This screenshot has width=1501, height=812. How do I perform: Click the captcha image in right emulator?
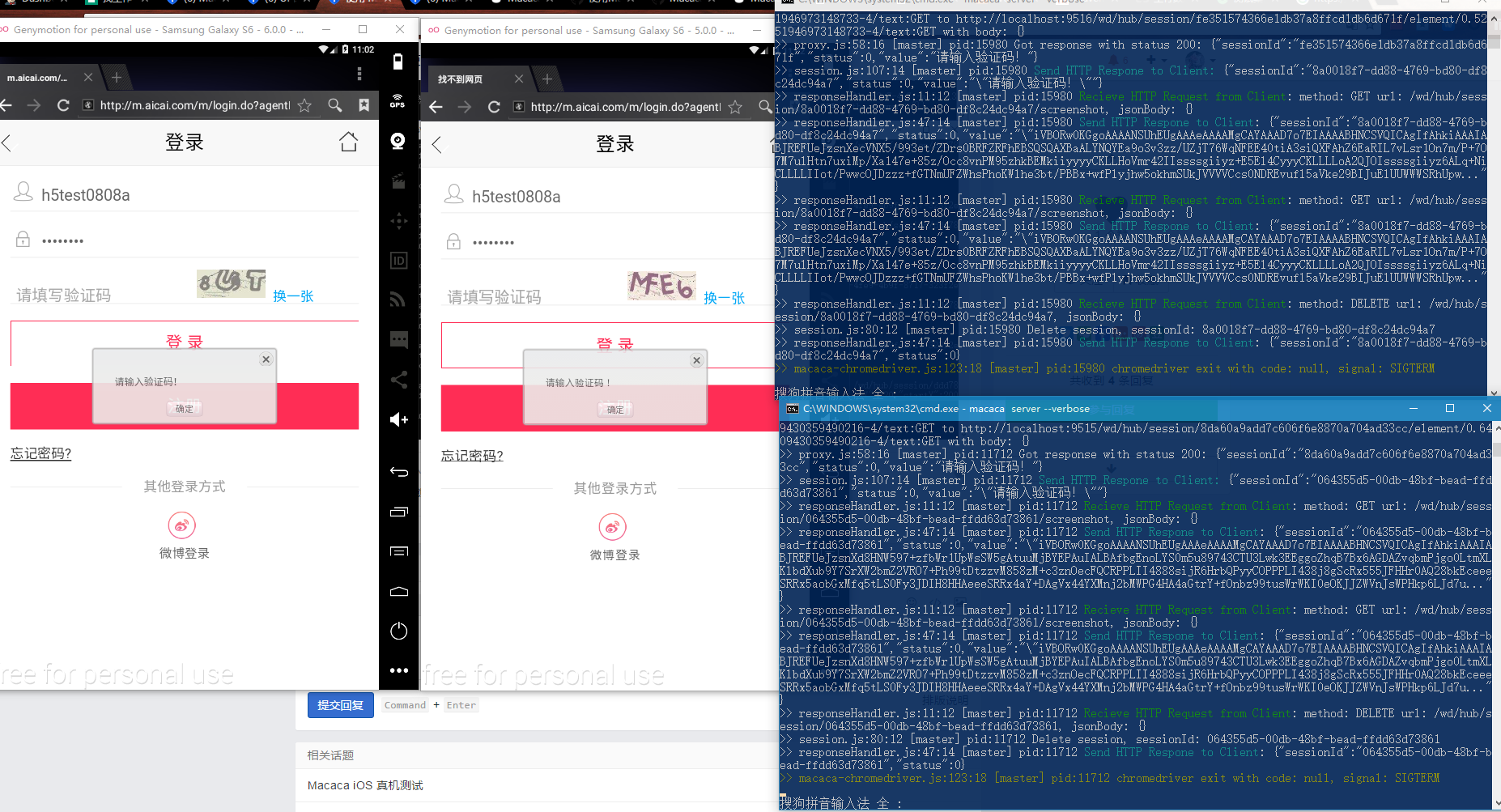[x=662, y=285]
